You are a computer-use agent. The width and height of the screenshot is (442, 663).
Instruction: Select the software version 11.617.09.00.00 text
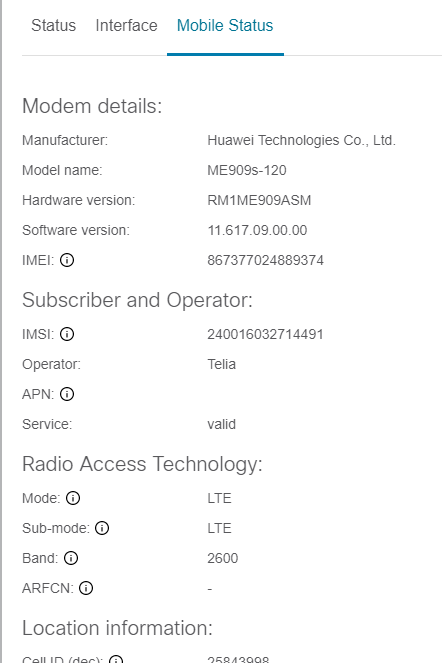click(x=257, y=230)
